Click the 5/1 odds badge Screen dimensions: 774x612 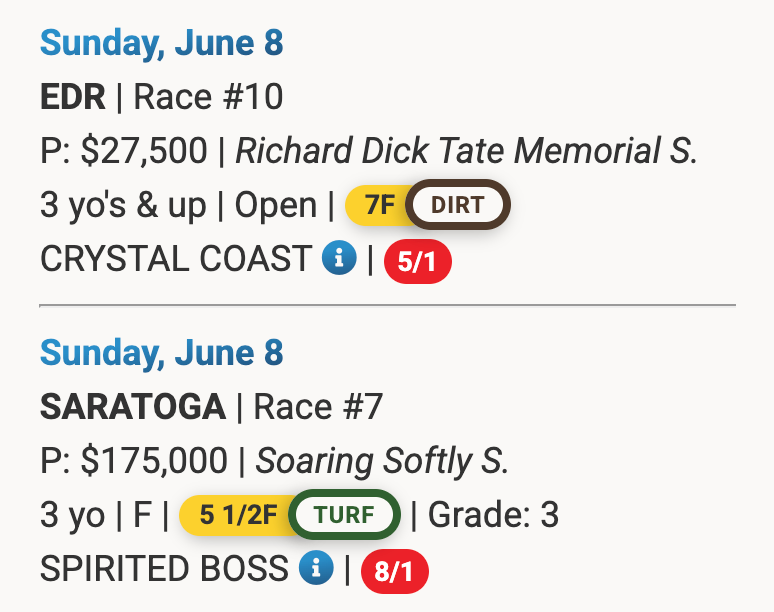tap(418, 262)
